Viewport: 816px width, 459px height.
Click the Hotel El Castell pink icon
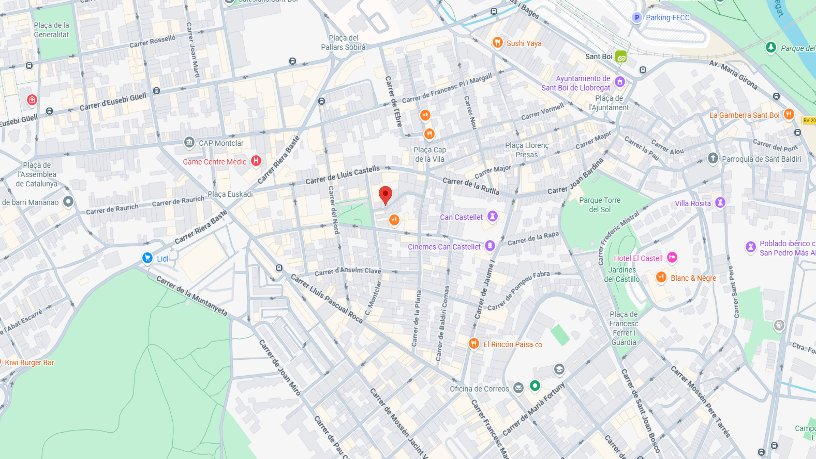[672, 258]
